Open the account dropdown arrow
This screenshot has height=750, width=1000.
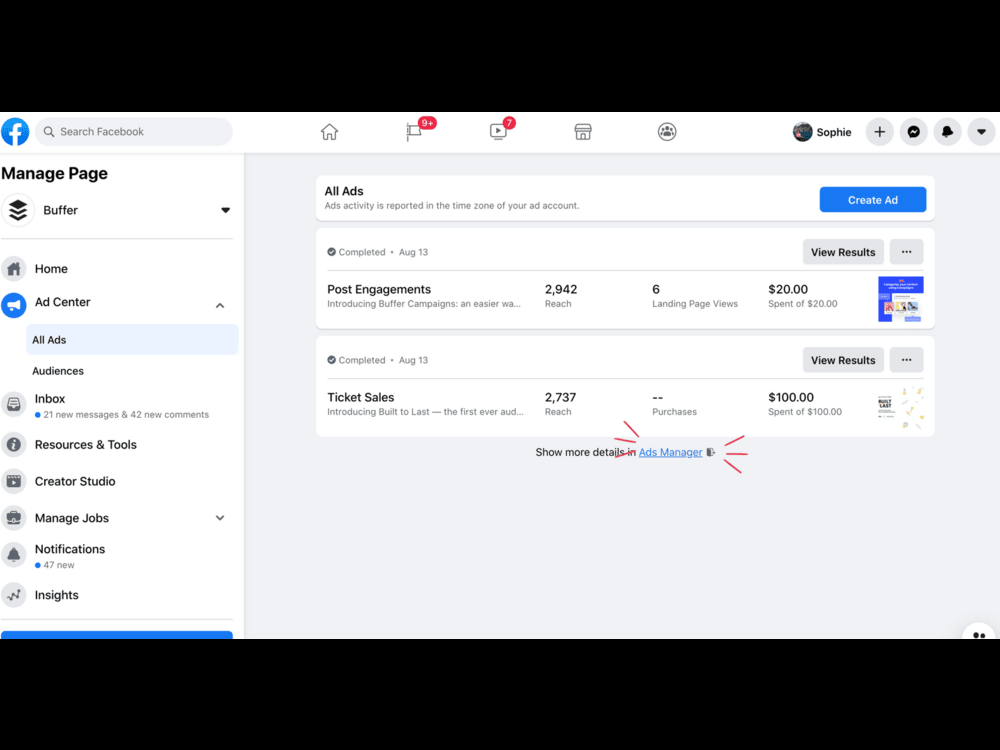tap(982, 132)
